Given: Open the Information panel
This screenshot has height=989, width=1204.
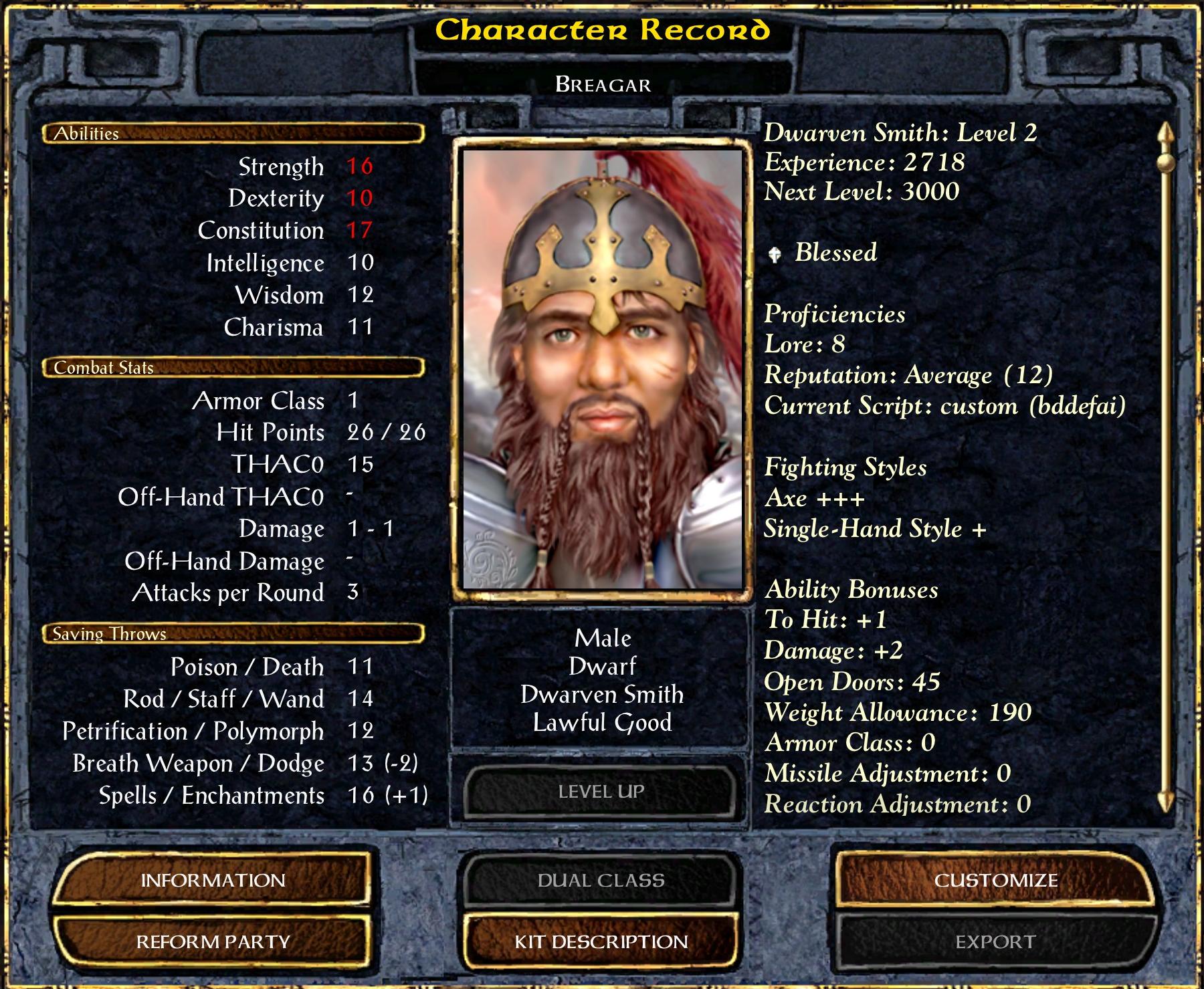Looking at the screenshot, I should pos(212,880).
